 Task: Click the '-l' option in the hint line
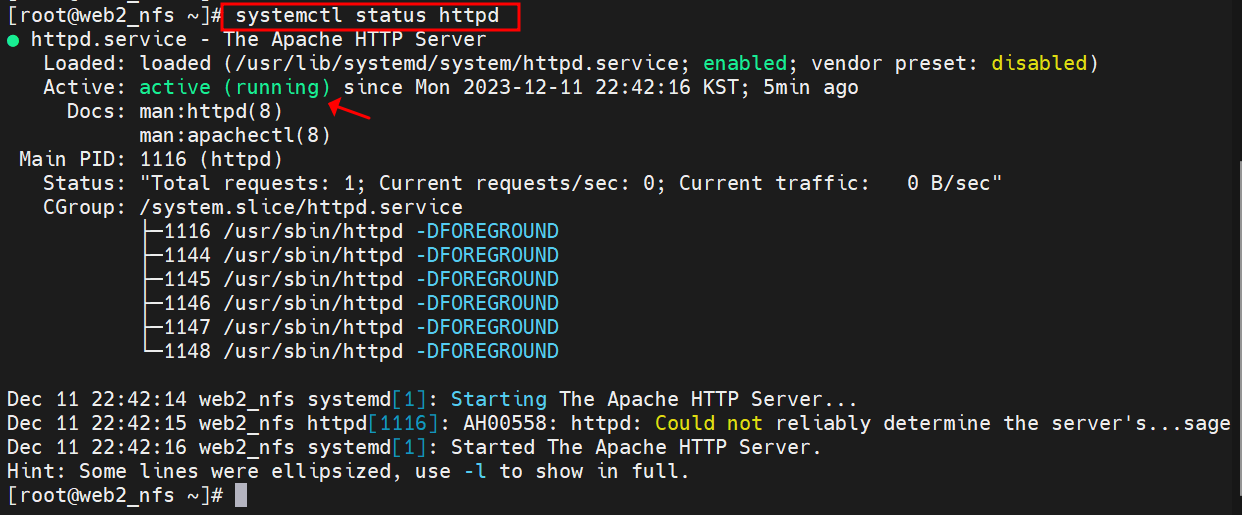pyautogui.click(x=475, y=471)
